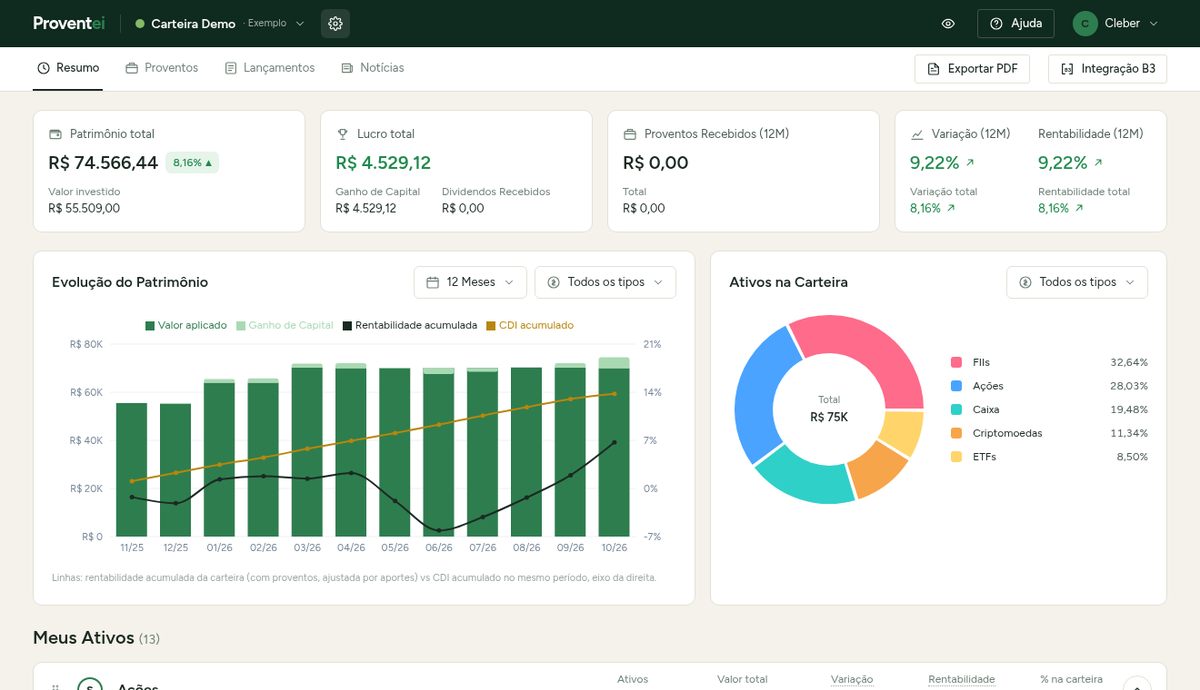Toggle the Ganho de Capital chart series
The width and height of the screenshot is (1200, 690).
285,326
